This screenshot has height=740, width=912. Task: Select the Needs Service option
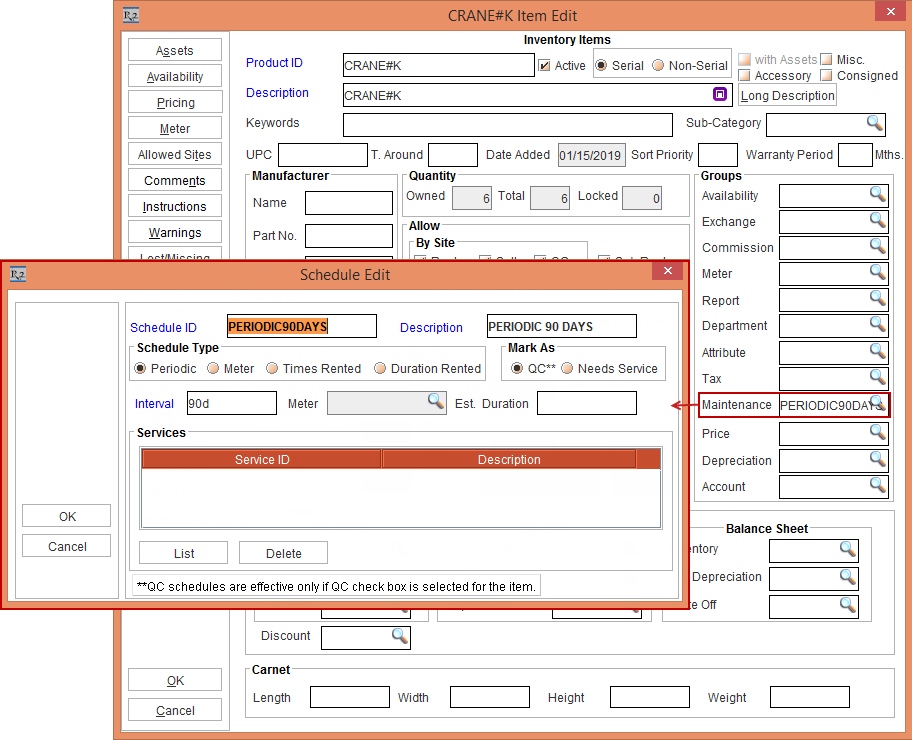pos(568,369)
